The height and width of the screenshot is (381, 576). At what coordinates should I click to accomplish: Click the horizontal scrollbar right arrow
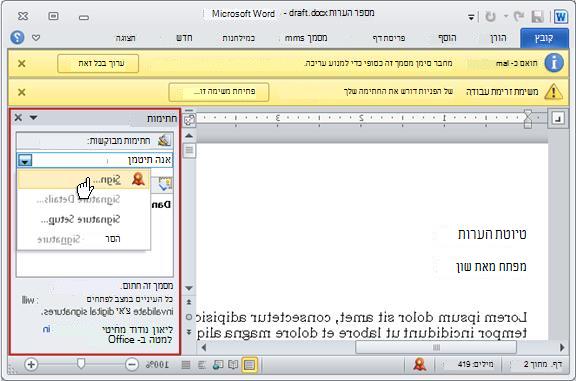562,347
